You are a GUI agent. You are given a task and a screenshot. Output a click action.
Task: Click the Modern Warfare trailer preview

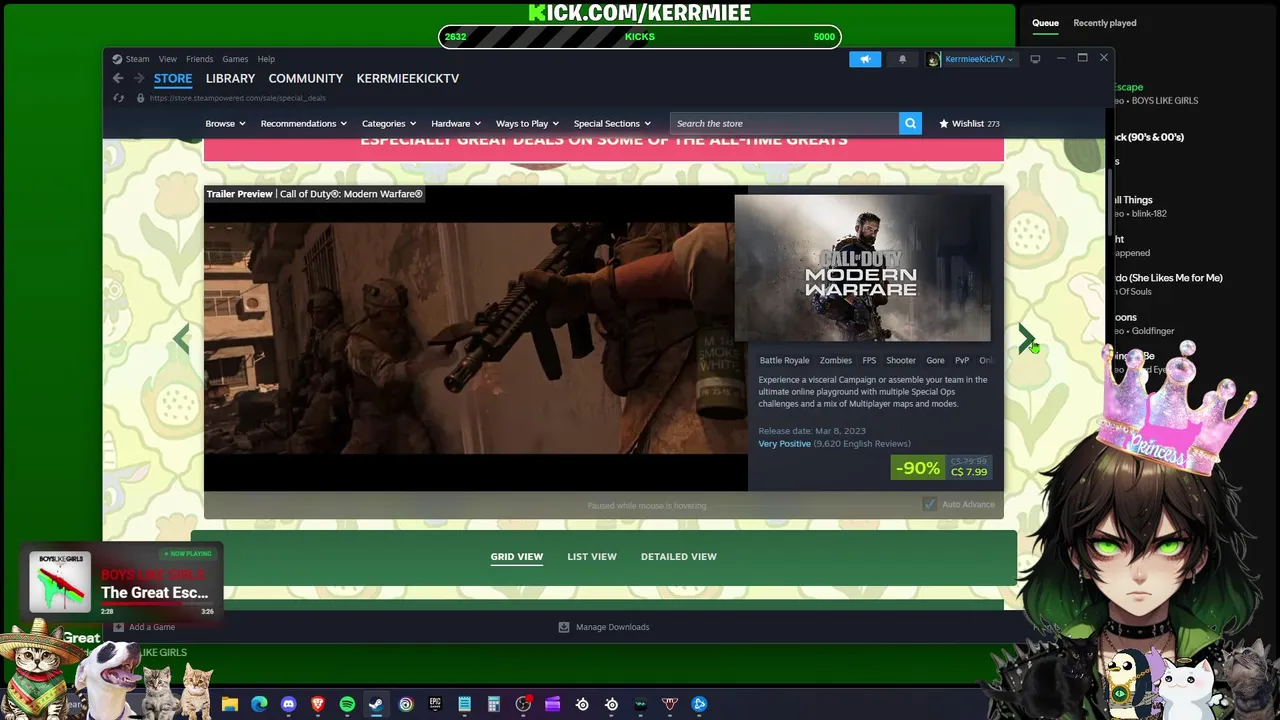coord(476,338)
